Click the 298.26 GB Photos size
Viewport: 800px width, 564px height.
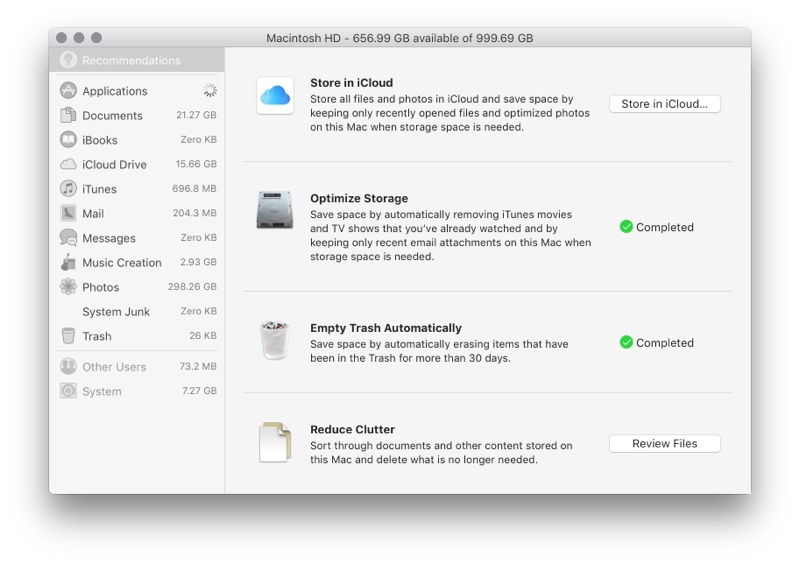[x=192, y=286]
